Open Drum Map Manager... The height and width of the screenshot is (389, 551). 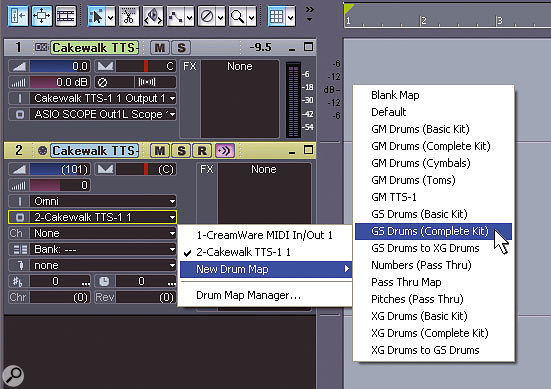click(x=266, y=295)
